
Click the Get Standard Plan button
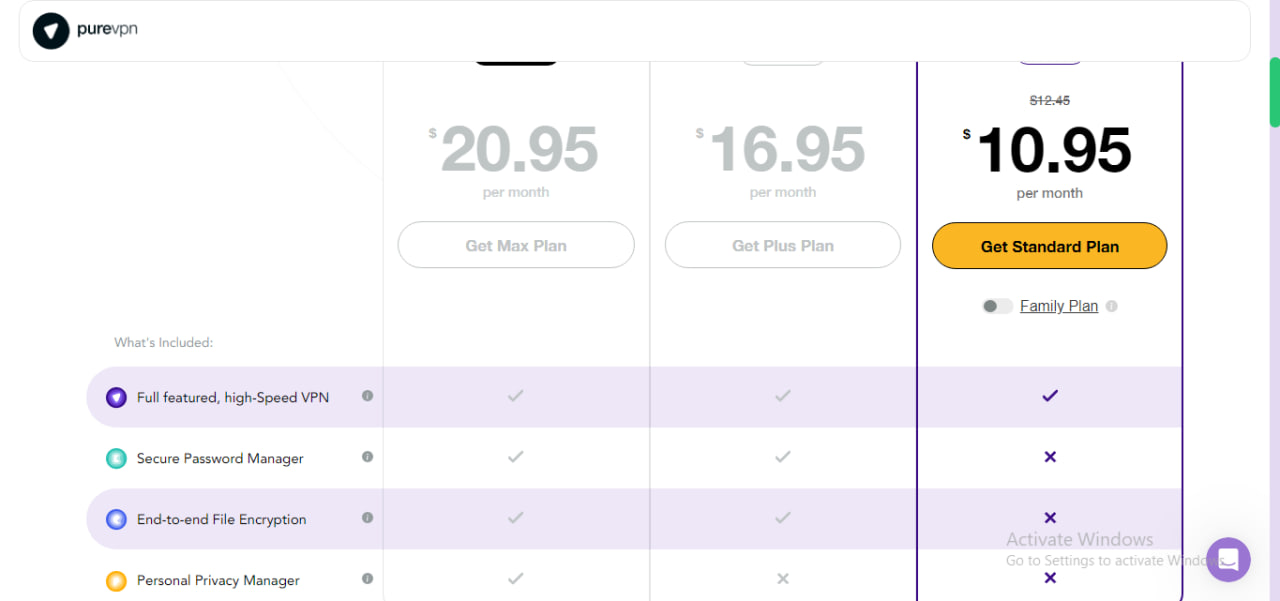pos(1049,245)
